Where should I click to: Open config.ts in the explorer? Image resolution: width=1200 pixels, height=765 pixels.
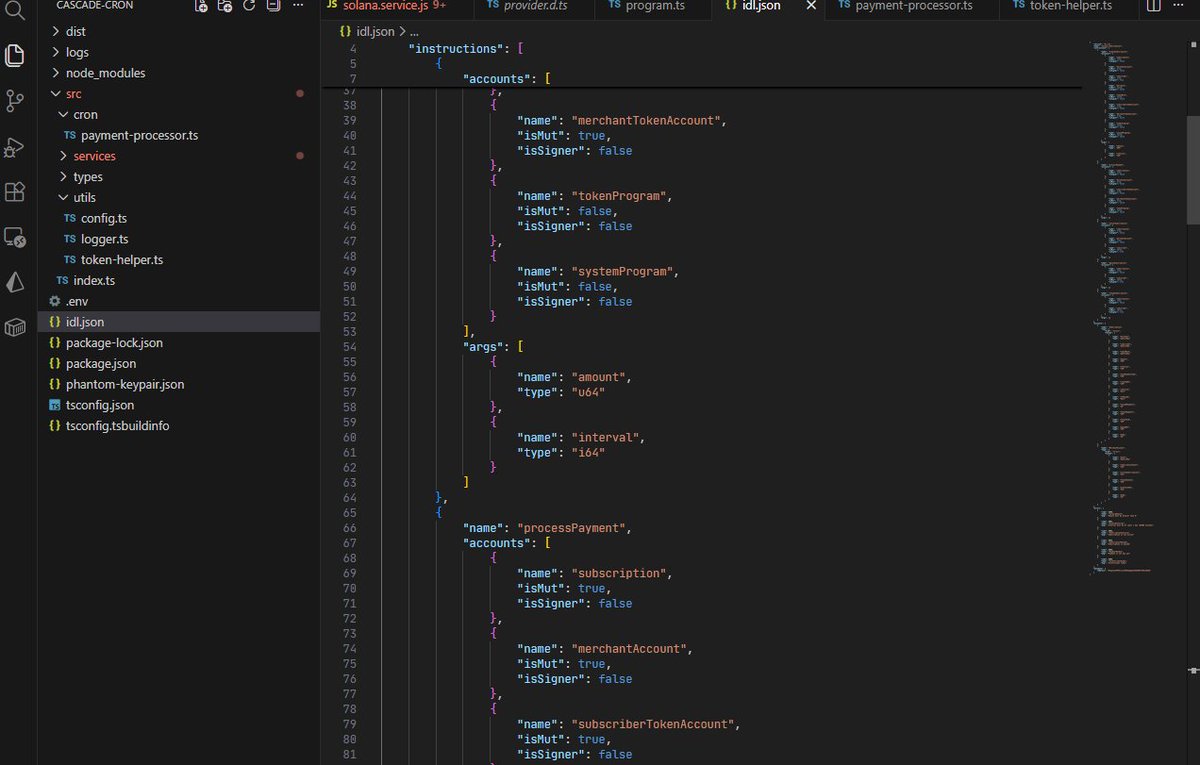[104, 218]
